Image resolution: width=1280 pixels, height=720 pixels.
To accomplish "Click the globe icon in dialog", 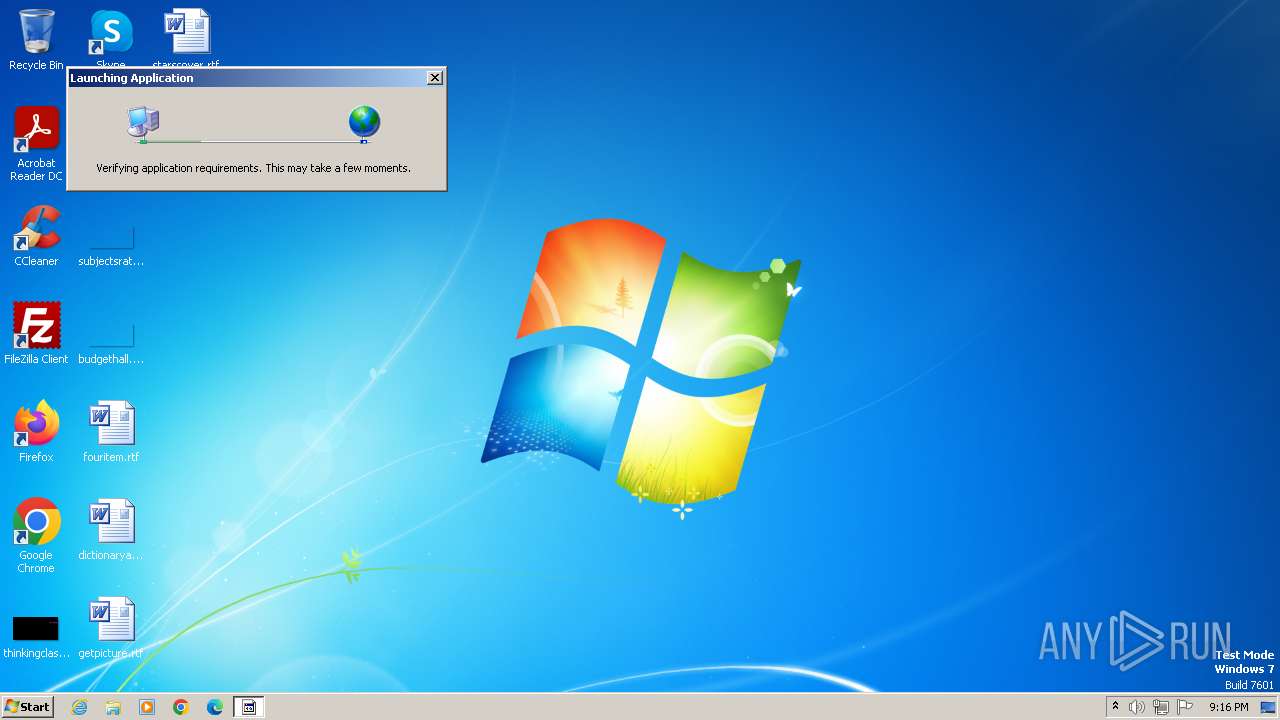I will (364, 121).
